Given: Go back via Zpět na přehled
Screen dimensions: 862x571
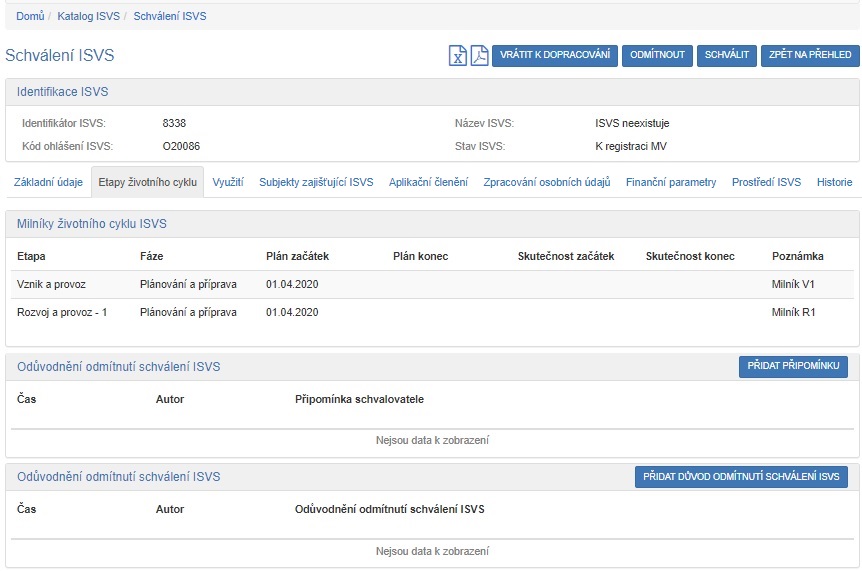Looking at the screenshot, I should tap(810, 56).
